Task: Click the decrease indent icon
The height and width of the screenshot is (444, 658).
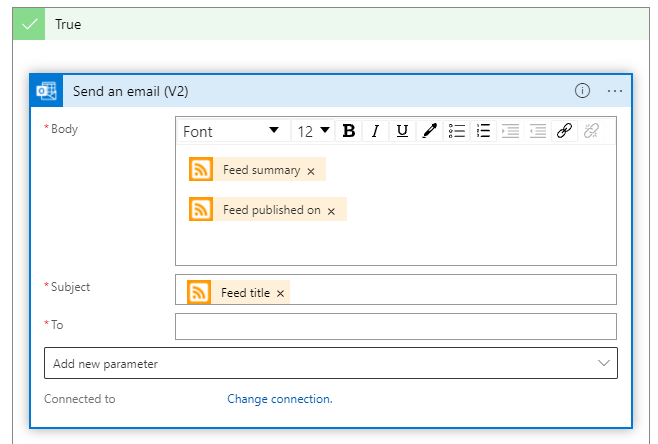Action: click(x=511, y=131)
